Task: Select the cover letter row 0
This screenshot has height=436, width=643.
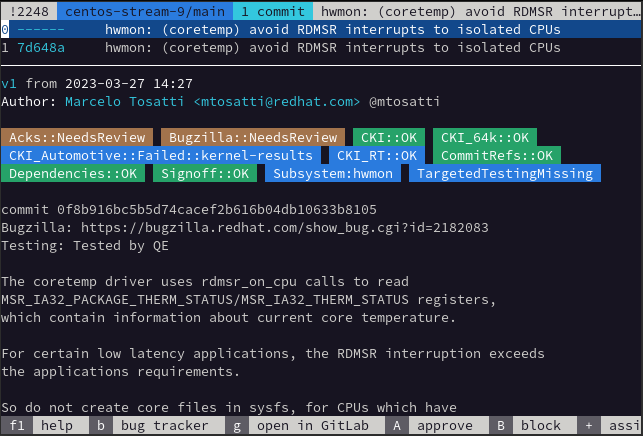Action: click(300, 29)
